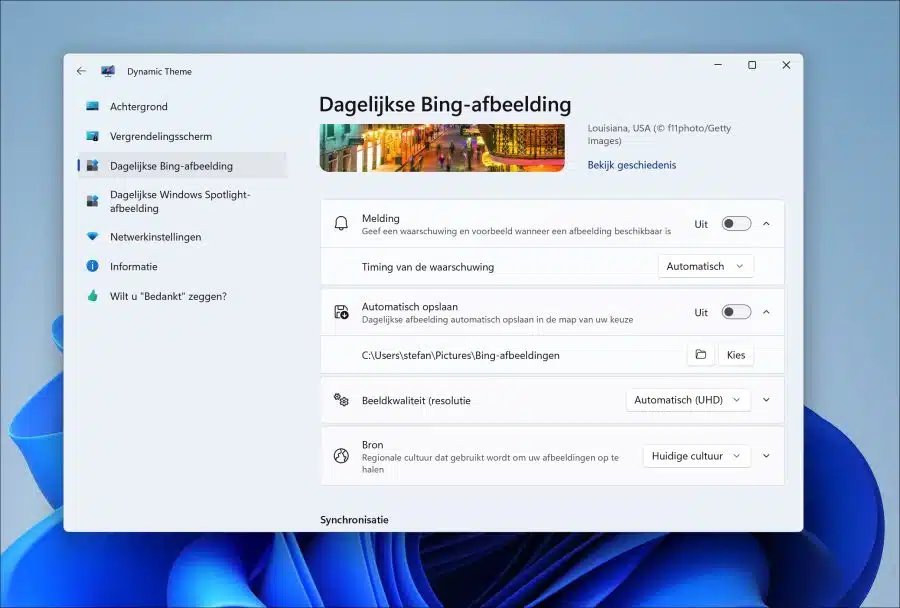Open the folder icon next to Kies
Screen dimensions: 900x608
pos(701,355)
